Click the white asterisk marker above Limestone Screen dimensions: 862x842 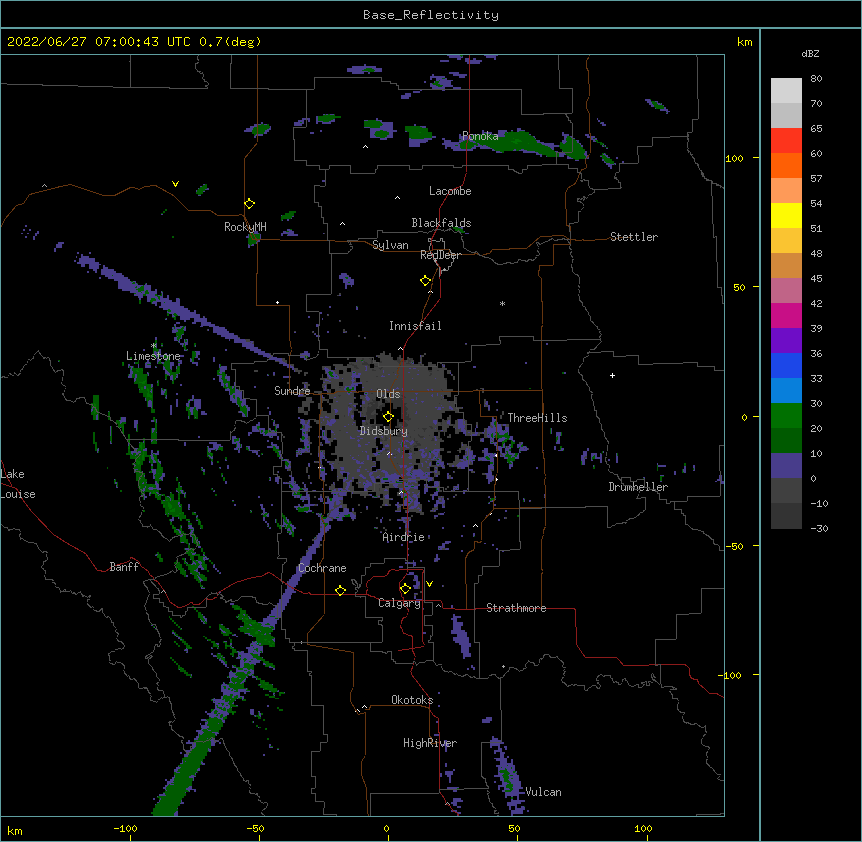point(154,345)
